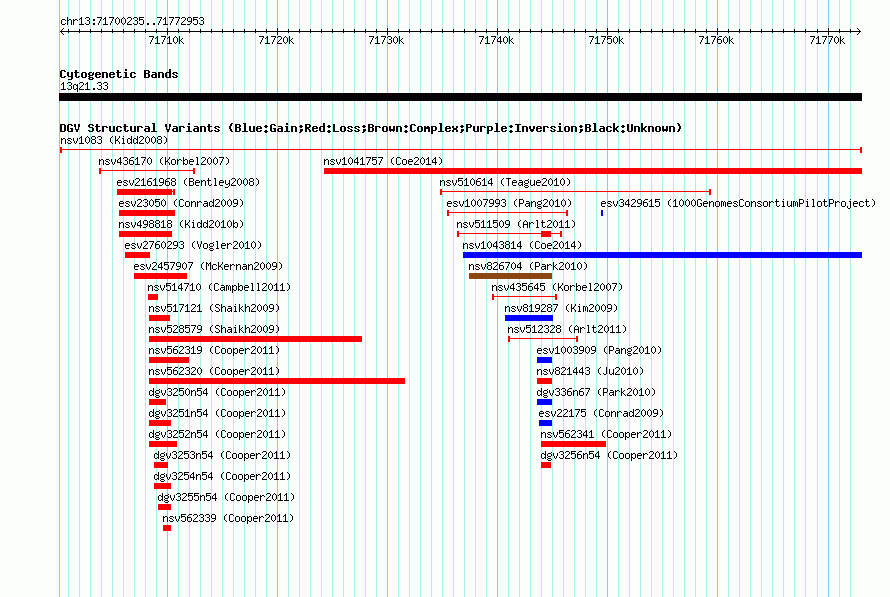
Task: Open the esv2760293 (Vogler2010) label
Action: pos(193,245)
